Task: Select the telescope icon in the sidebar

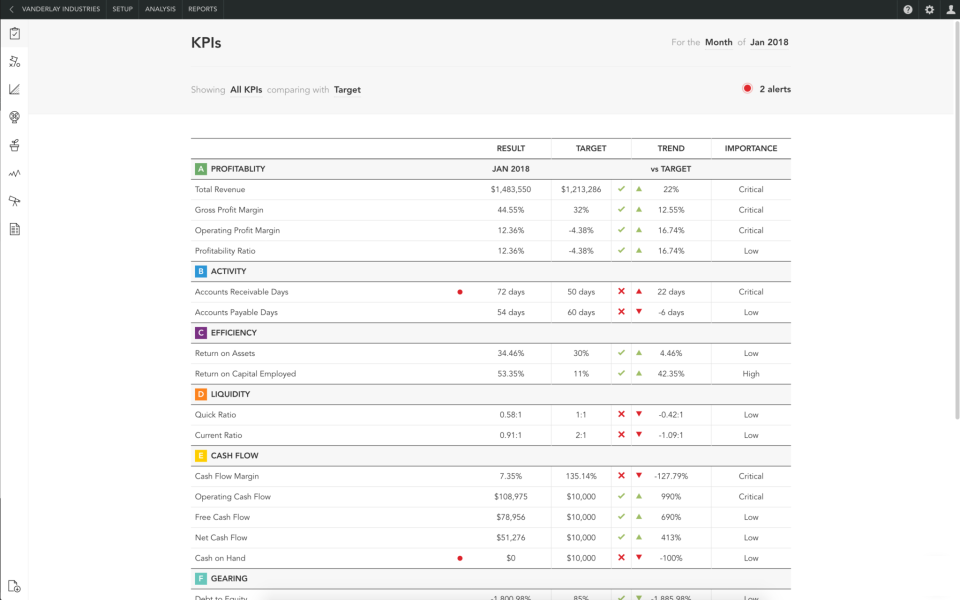Action: click(x=14, y=201)
